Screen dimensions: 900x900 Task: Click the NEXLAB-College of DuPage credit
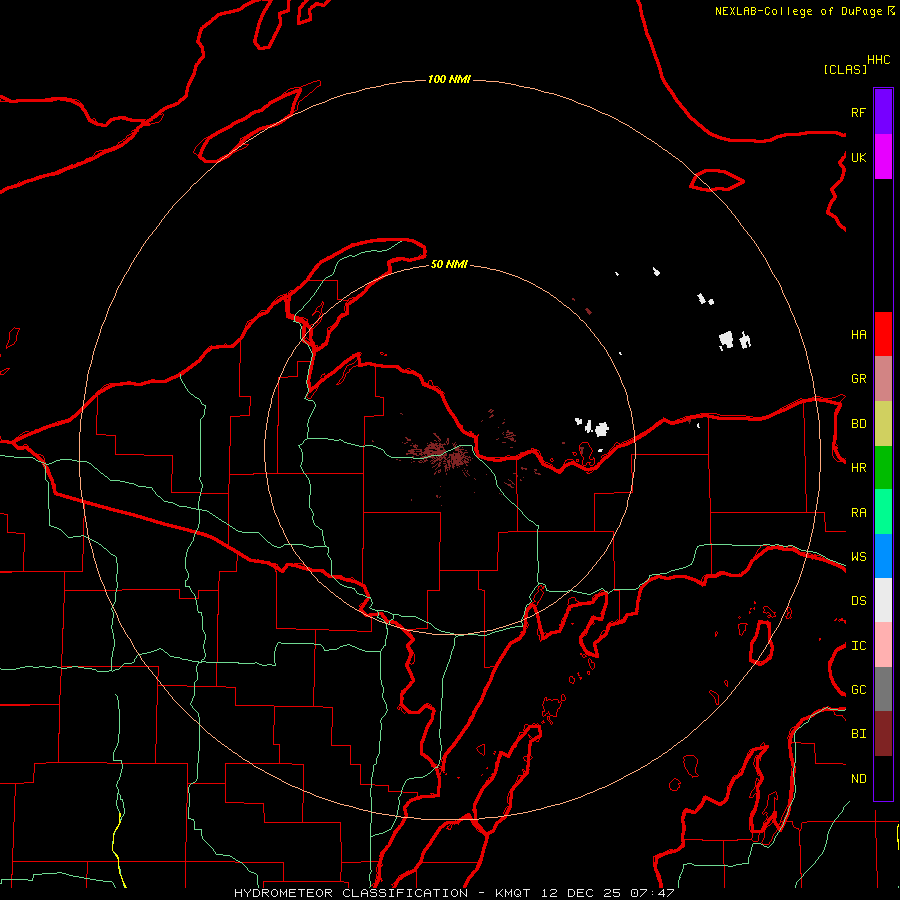coord(805,11)
